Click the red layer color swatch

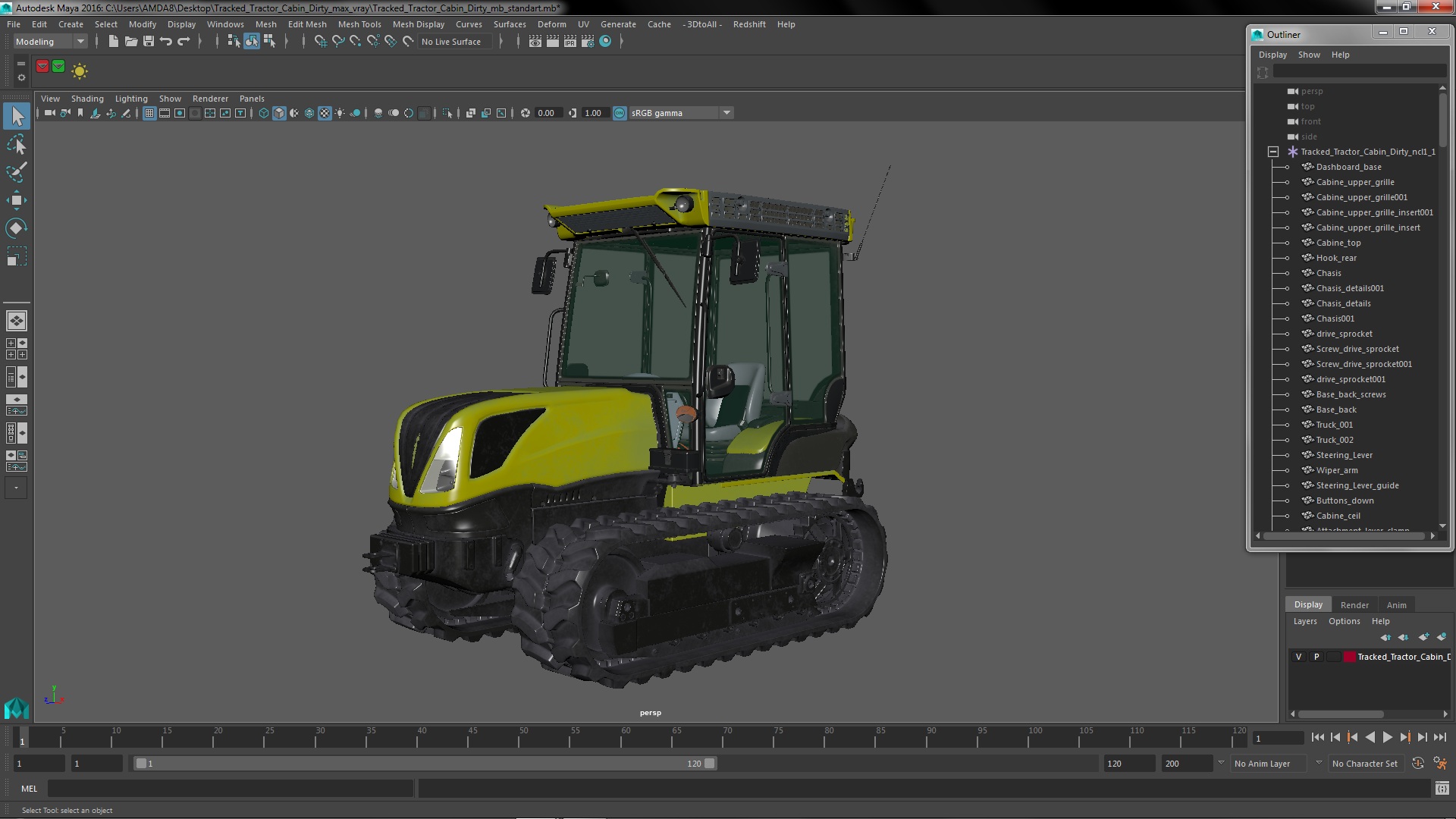click(1349, 657)
